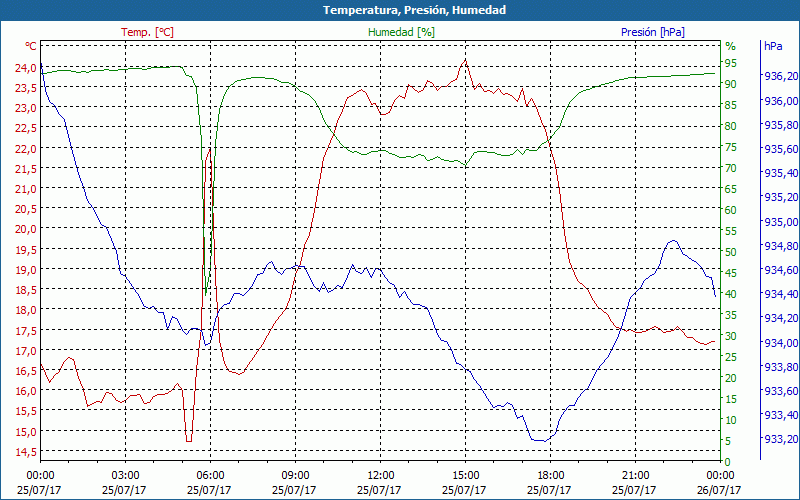Click the '26/07/17' date label

tap(719, 490)
